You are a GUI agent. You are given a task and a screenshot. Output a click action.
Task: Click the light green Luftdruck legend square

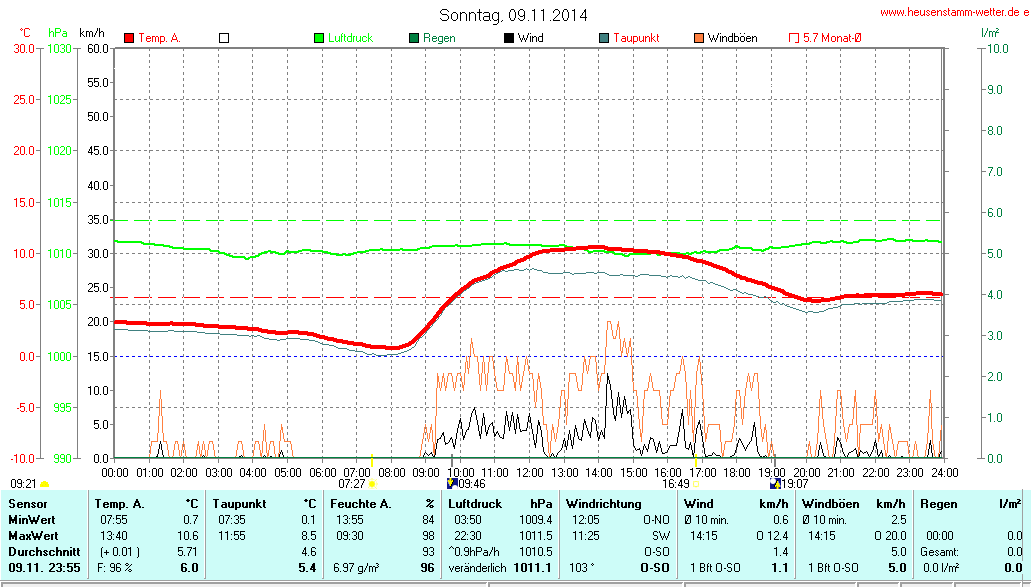319,38
